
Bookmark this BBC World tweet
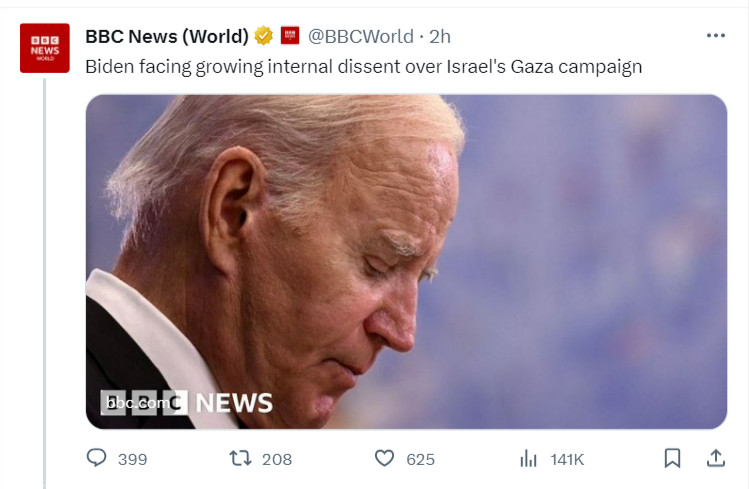click(x=673, y=458)
